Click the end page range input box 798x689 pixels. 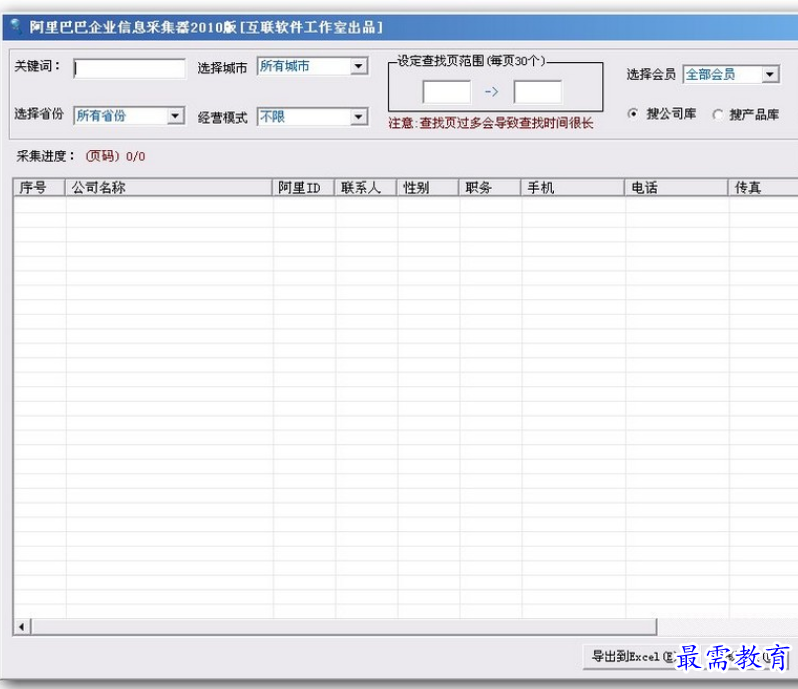(x=538, y=92)
